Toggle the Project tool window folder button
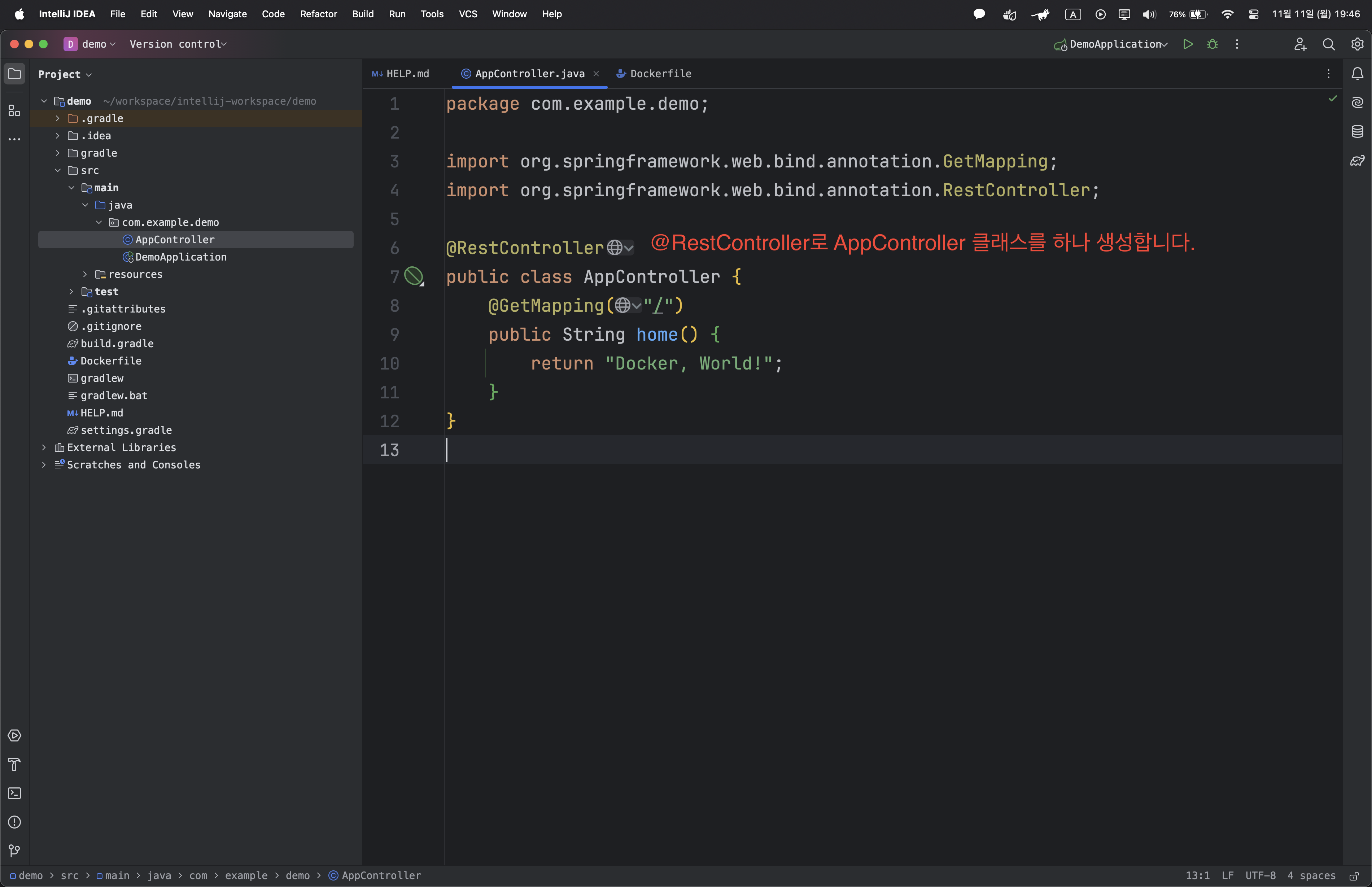The width and height of the screenshot is (1372, 887). (x=14, y=74)
